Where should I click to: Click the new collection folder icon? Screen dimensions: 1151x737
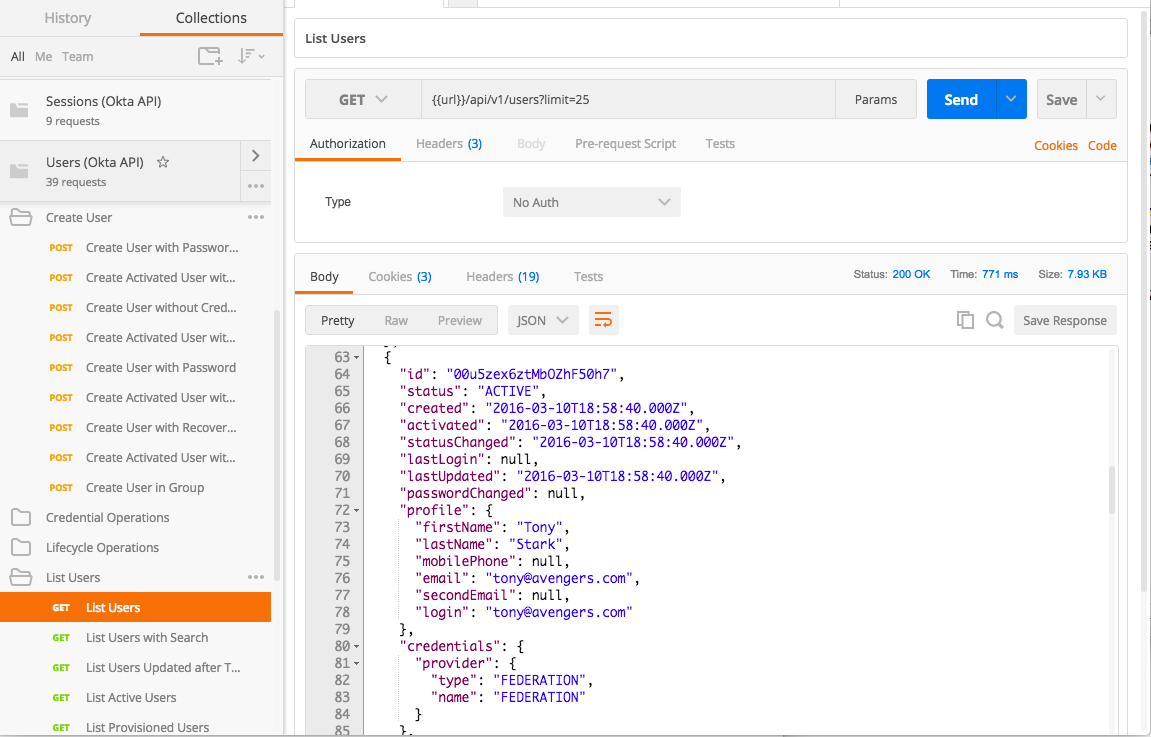click(x=210, y=57)
